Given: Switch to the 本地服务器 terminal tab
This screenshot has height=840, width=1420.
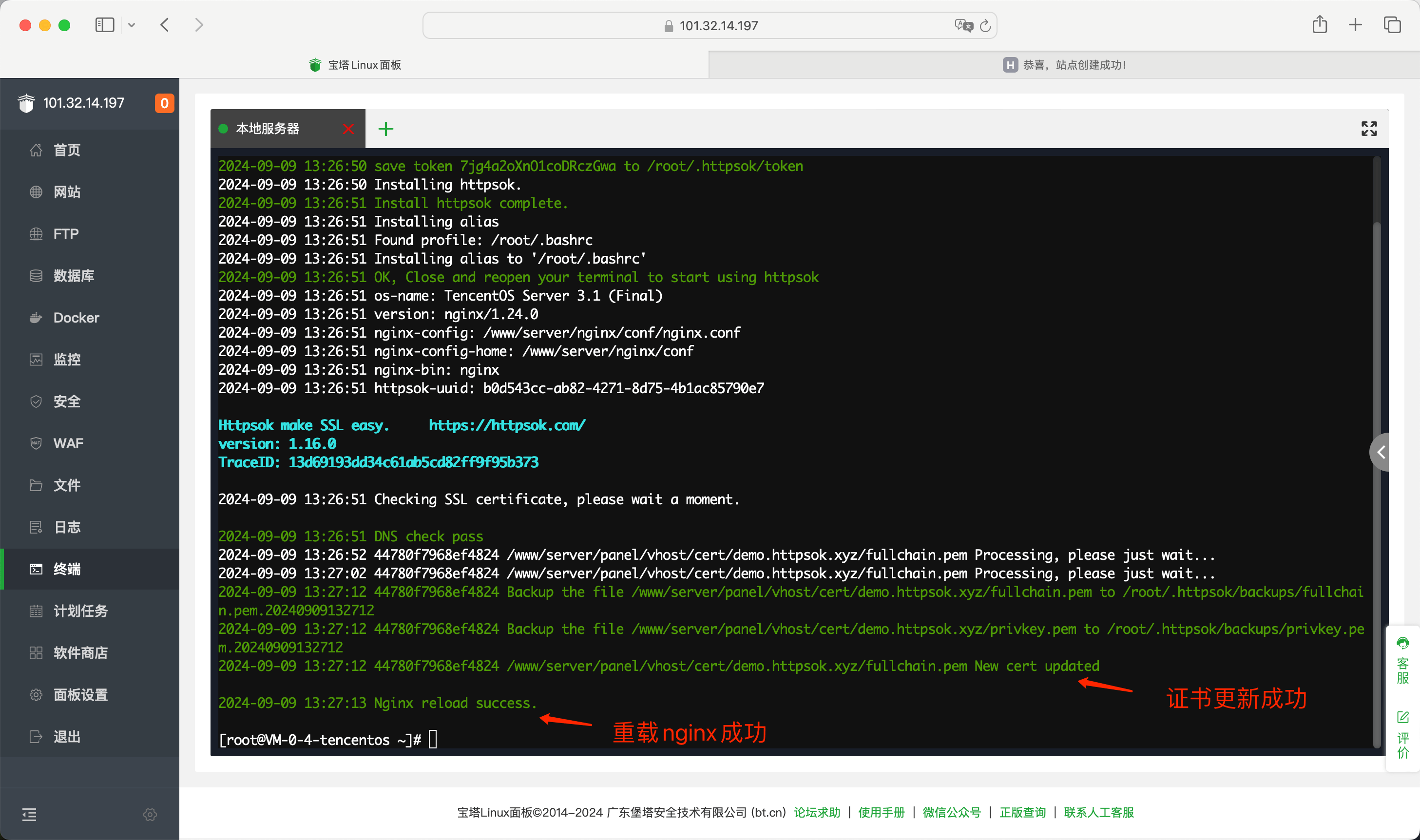Looking at the screenshot, I should (268, 129).
